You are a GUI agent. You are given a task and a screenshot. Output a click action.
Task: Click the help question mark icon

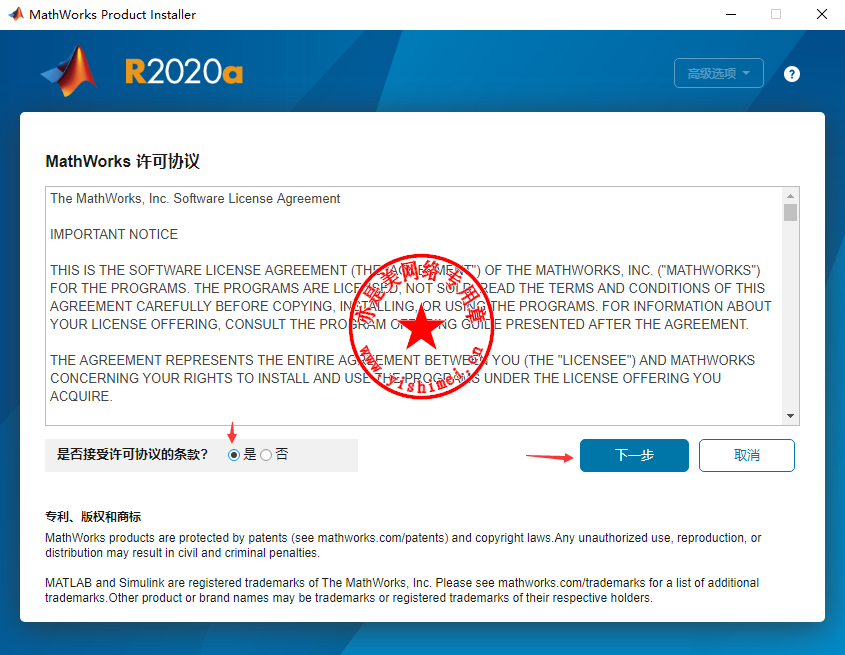point(792,74)
